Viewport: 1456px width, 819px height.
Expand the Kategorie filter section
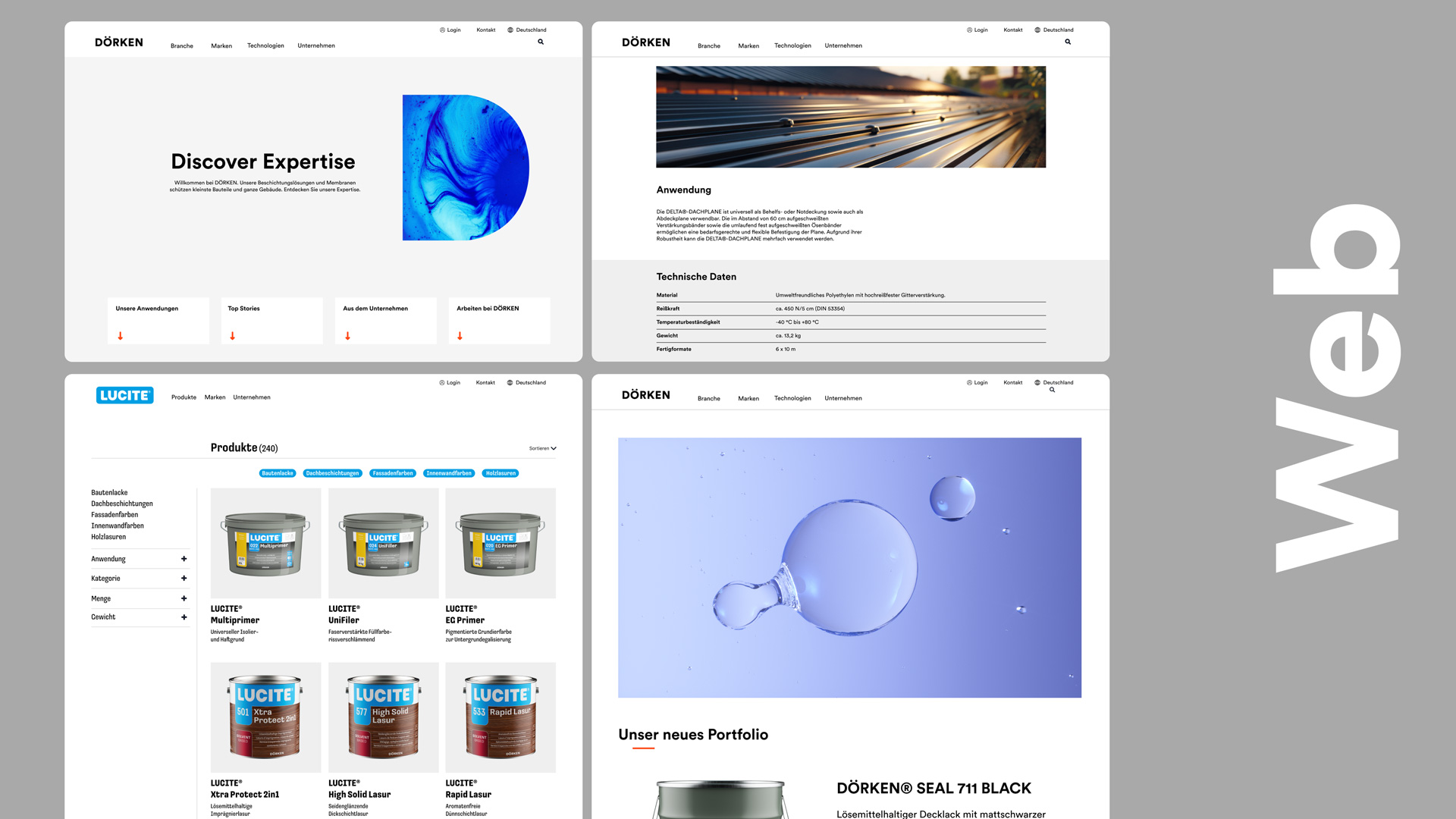coord(184,579)
